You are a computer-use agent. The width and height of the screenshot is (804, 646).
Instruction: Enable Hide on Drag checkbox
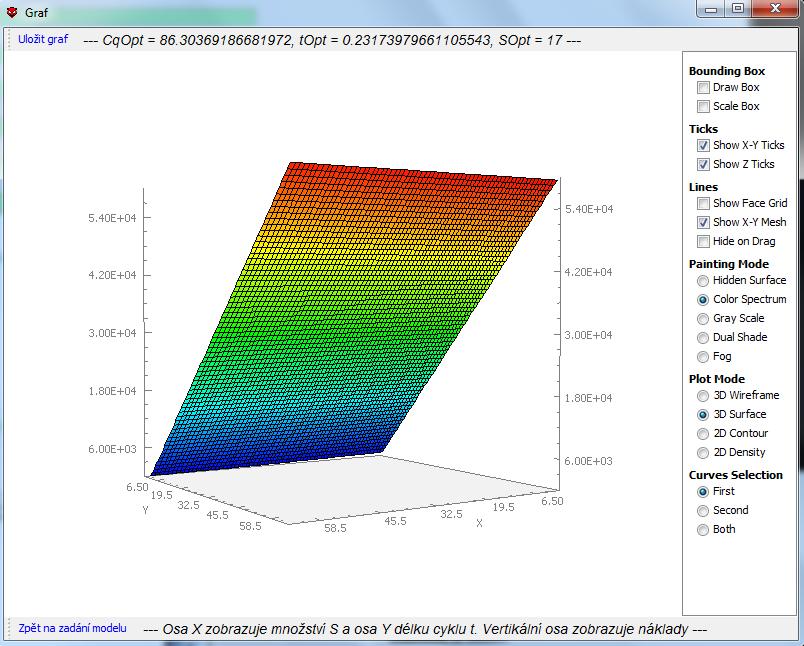[x=704, y=241]
